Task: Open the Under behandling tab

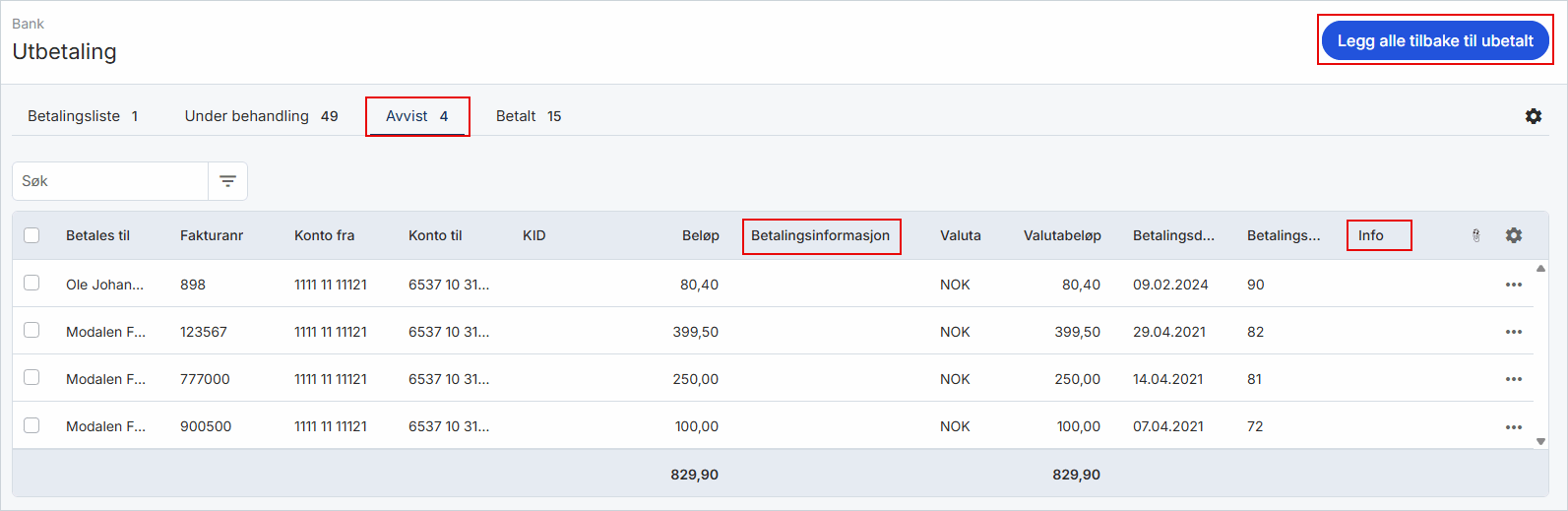Action: 261,116
